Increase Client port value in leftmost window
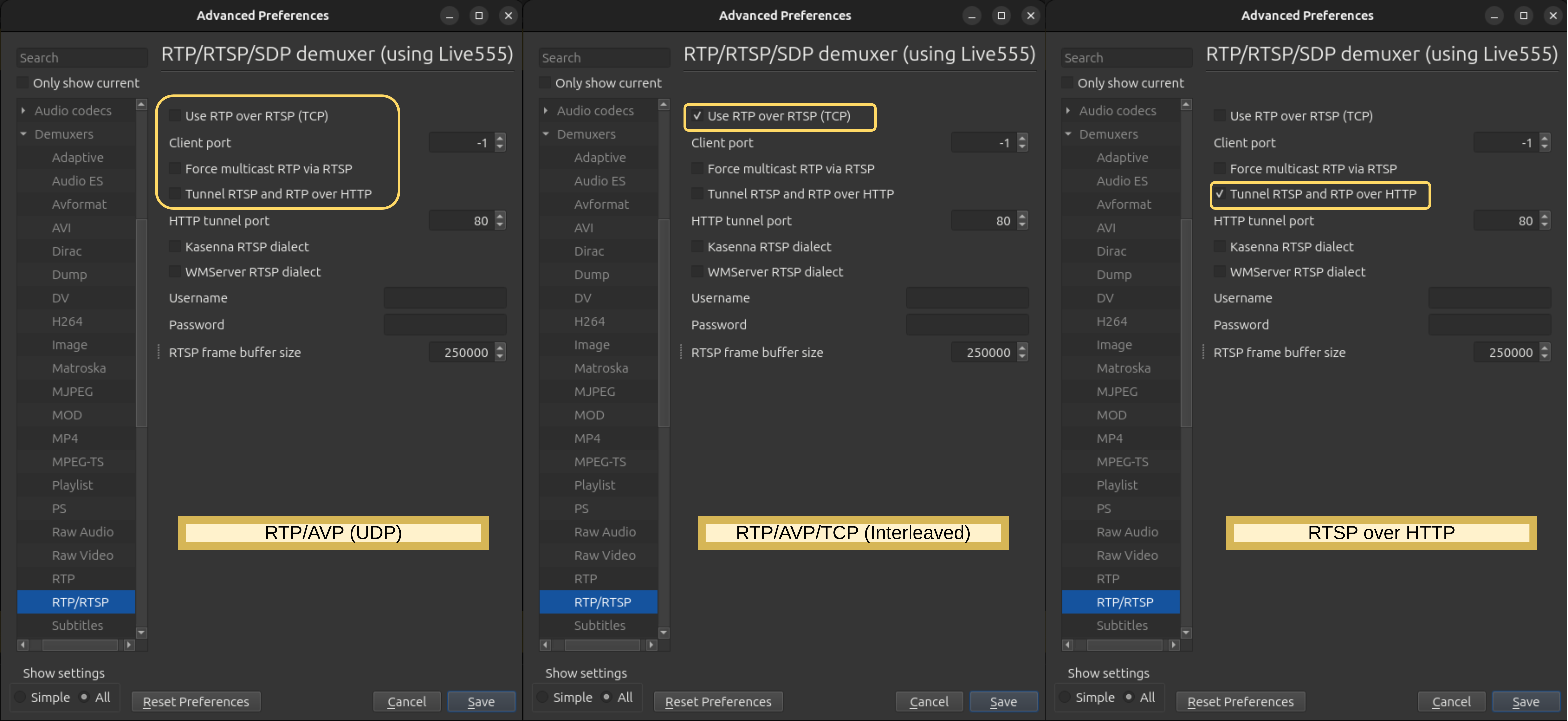 pos(500,138)
